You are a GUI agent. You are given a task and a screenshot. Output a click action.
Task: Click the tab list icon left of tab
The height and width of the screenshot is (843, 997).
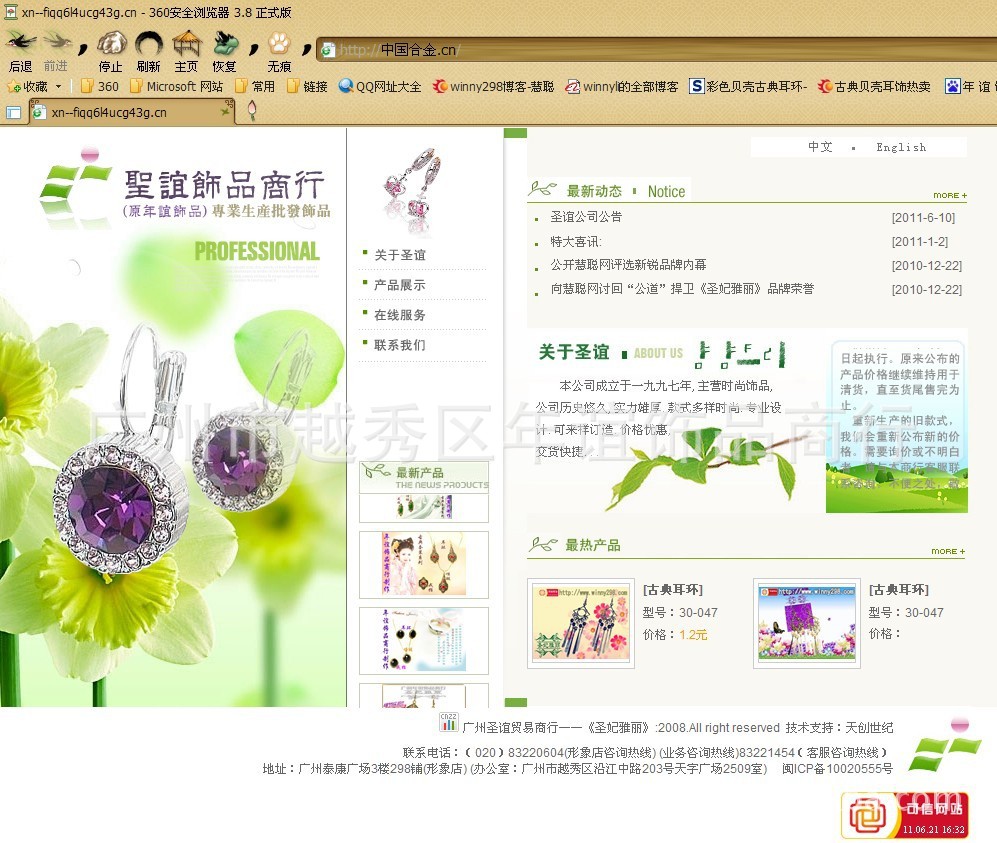click(x=14, y=113)
